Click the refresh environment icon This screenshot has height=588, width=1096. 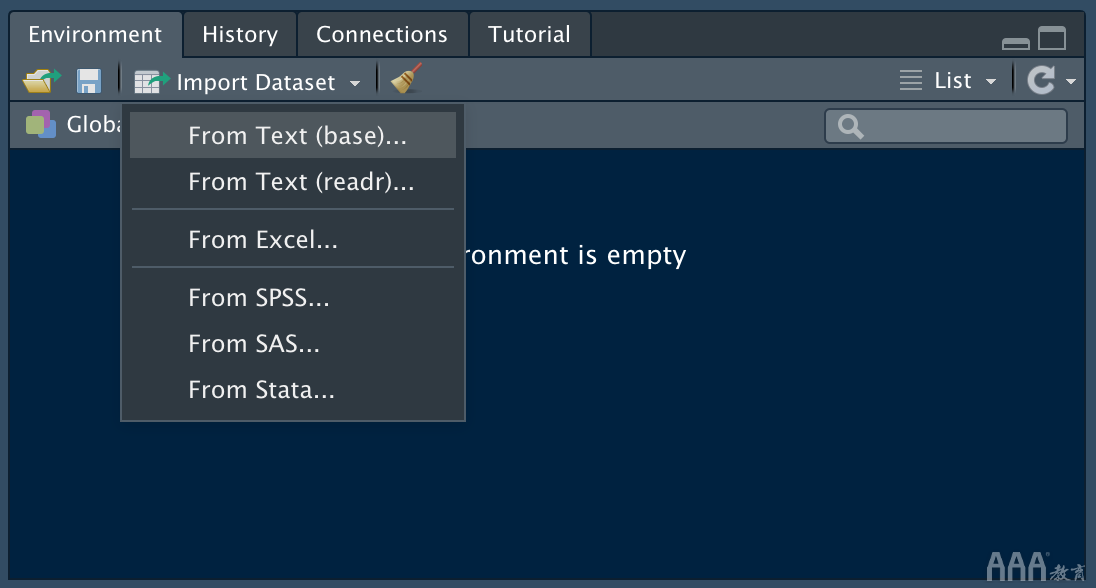point(1041,81)
